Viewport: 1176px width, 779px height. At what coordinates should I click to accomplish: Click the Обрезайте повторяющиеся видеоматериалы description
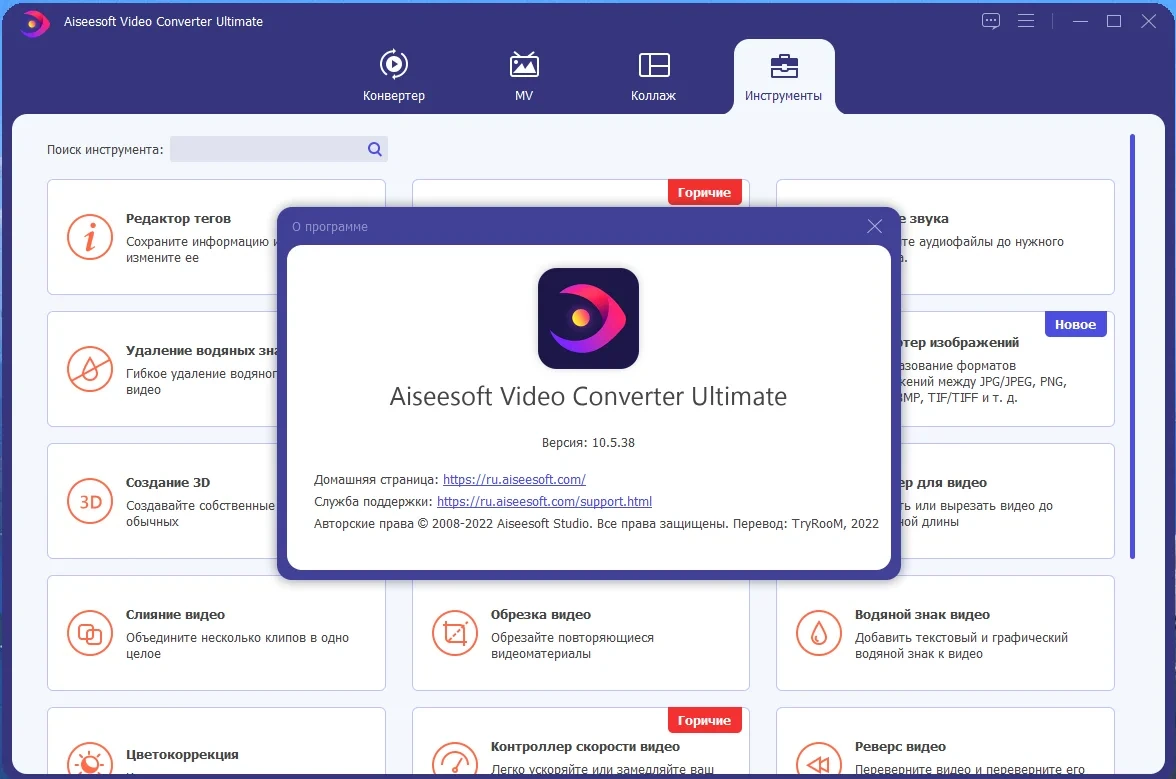click(572, 646)
